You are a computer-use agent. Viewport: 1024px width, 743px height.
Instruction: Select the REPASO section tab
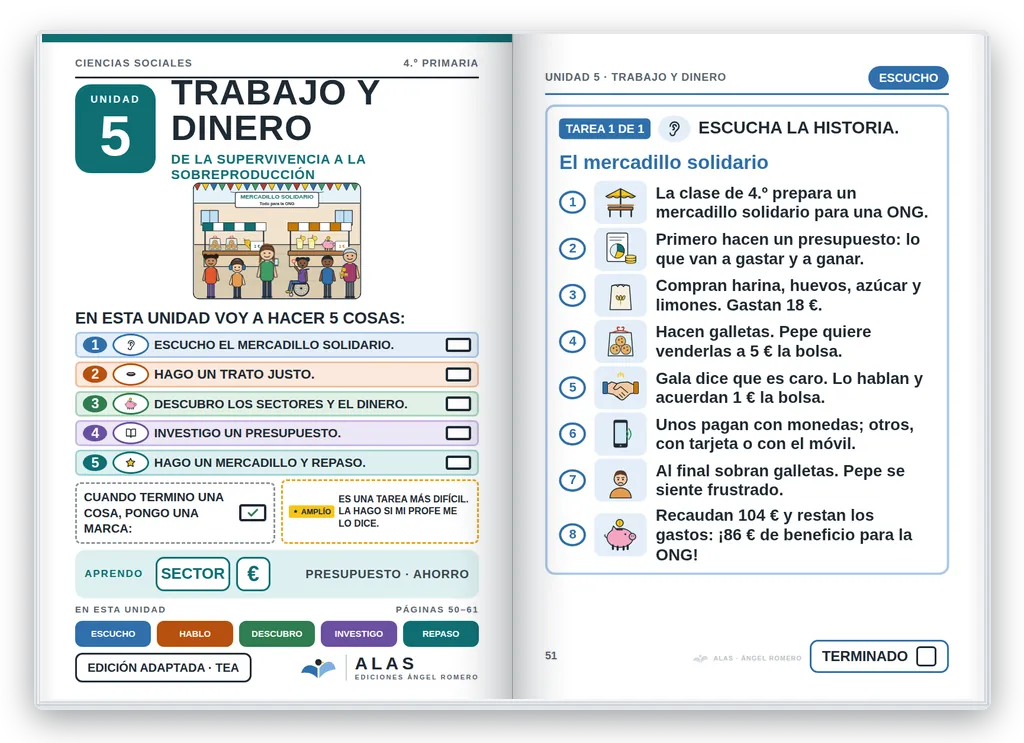coord(441,634)
